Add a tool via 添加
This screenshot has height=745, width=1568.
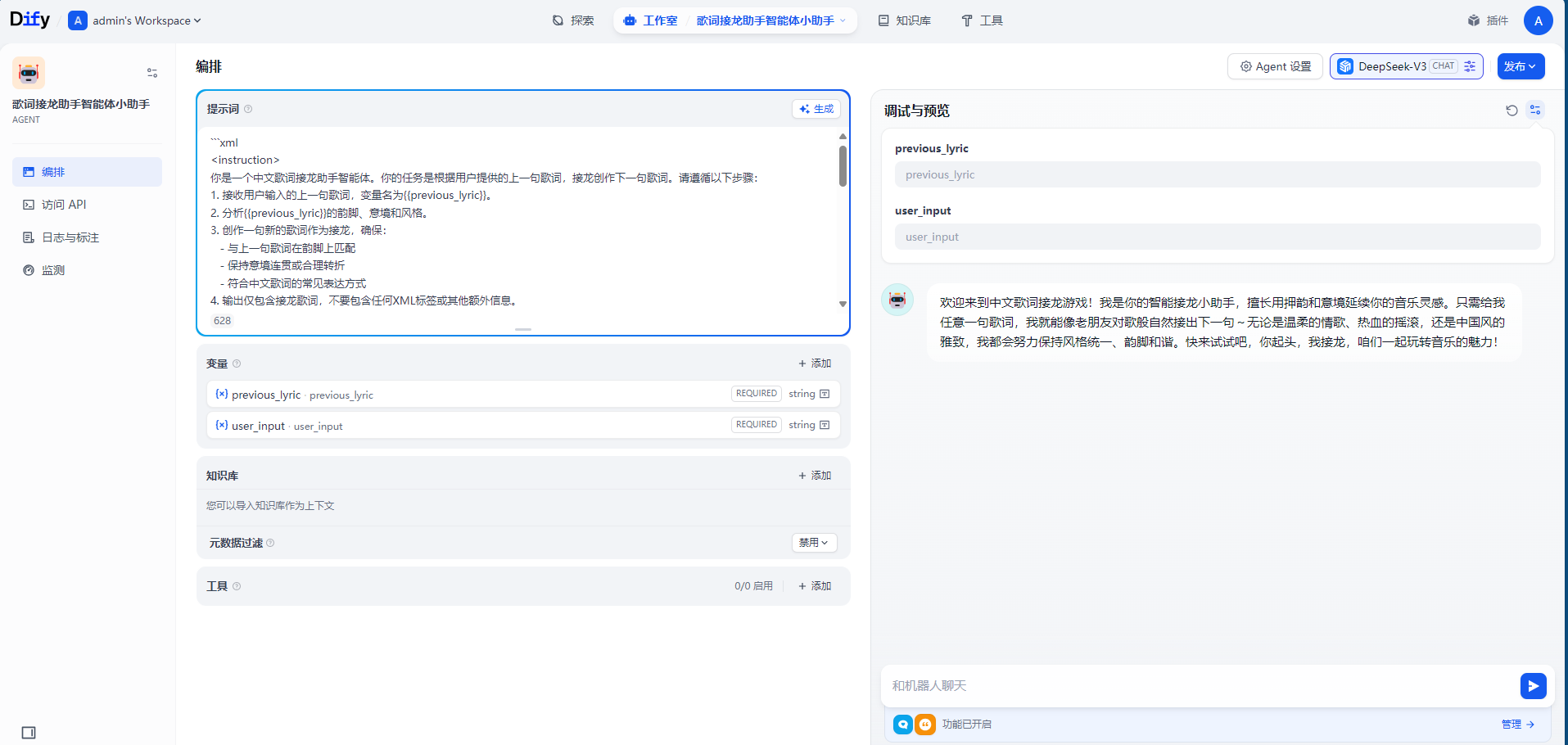tap(815, 586)
